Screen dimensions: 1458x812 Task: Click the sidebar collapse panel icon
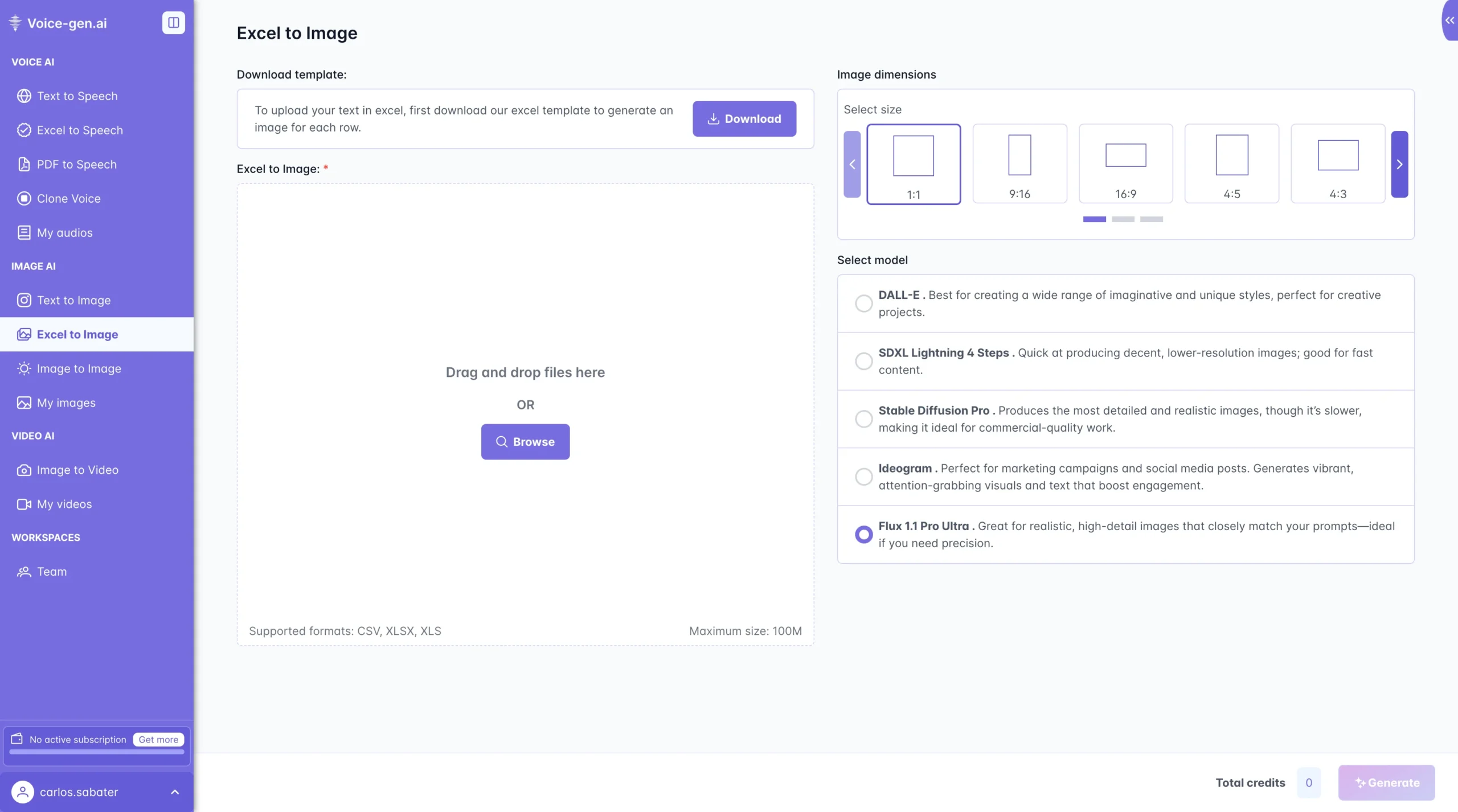coord(173,23)
